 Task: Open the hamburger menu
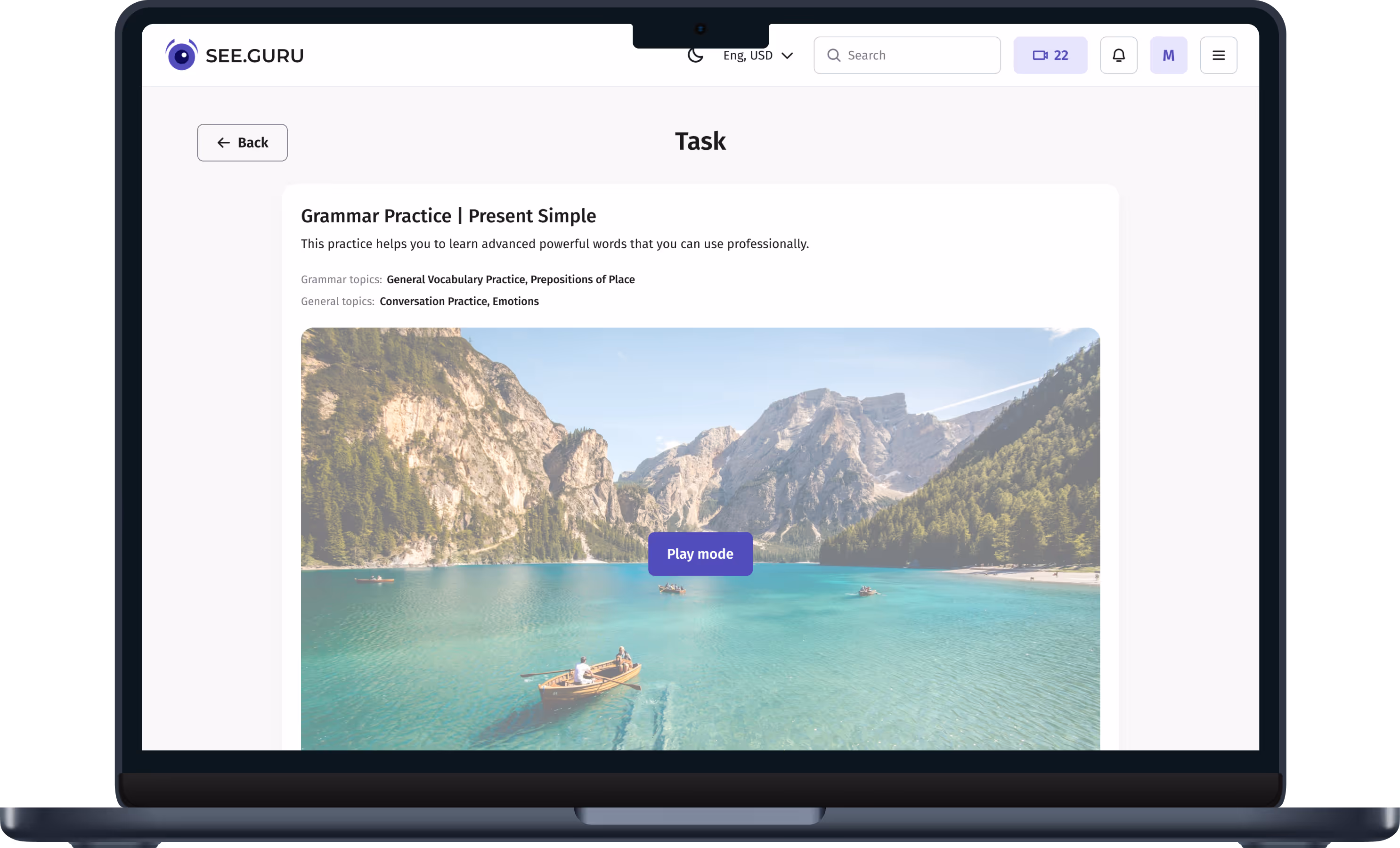pyautogui.click(x=1218, y=55)
